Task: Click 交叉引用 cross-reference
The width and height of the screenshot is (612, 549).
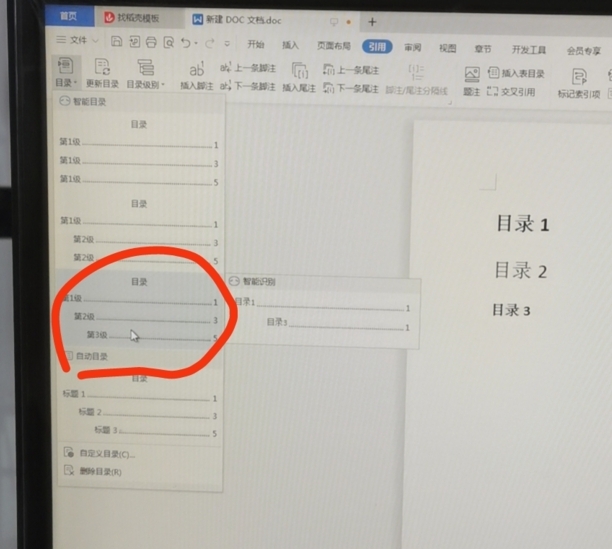Action: (511, 92)
